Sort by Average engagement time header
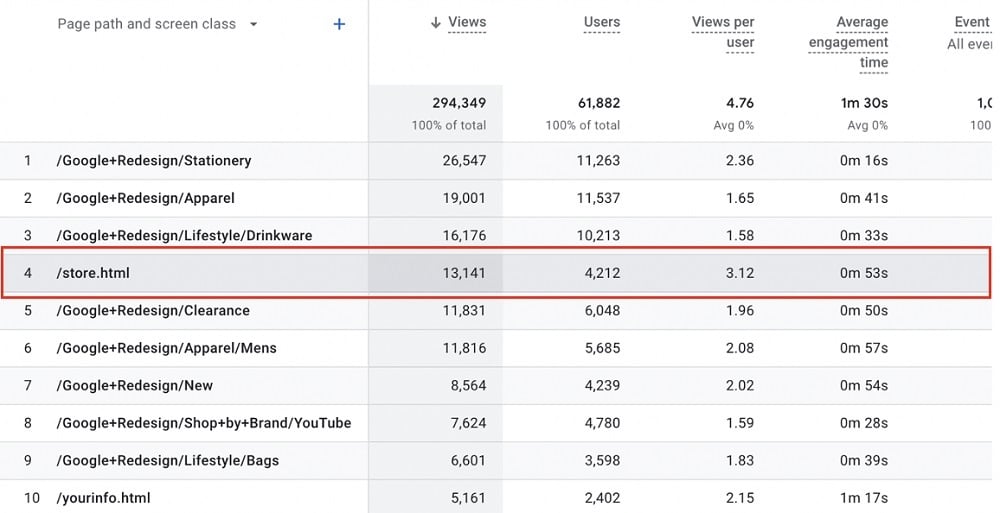Screen dimensions: 1000x513 848,43
